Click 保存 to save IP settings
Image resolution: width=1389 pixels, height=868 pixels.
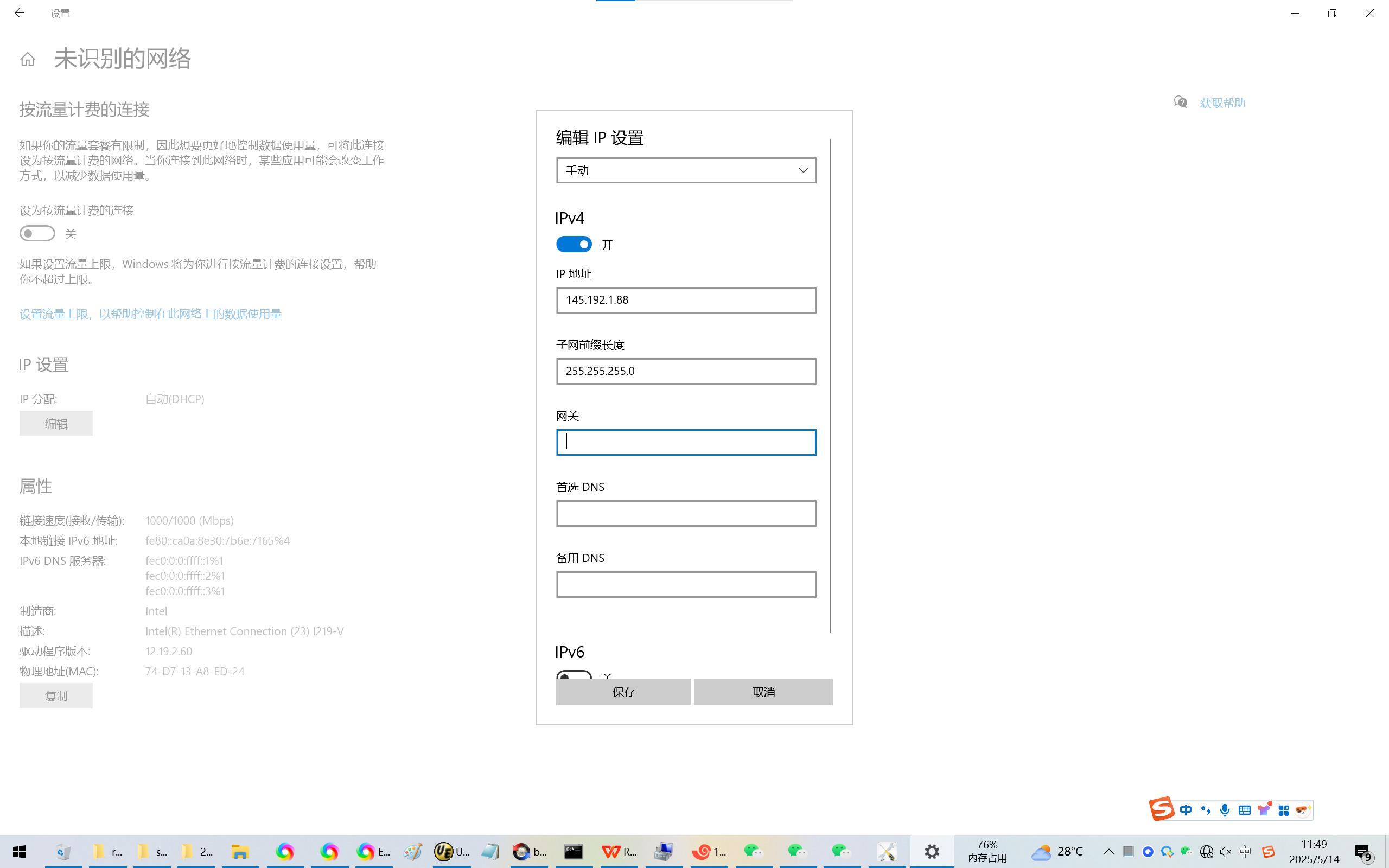point(623,692)
